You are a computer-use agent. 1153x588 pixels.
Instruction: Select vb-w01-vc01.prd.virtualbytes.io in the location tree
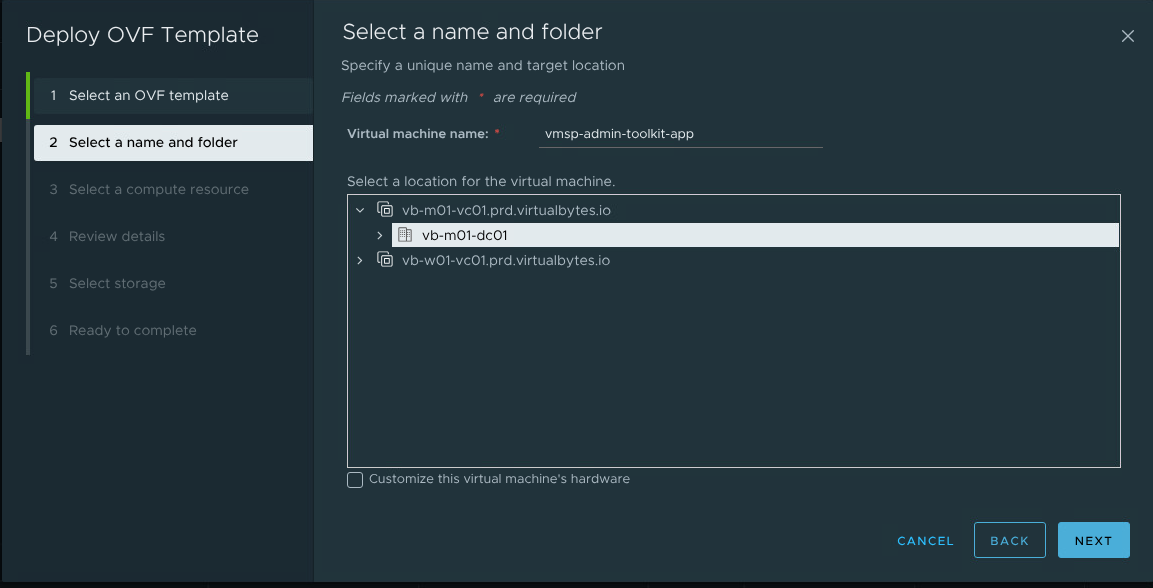click(x=506, y=260)
